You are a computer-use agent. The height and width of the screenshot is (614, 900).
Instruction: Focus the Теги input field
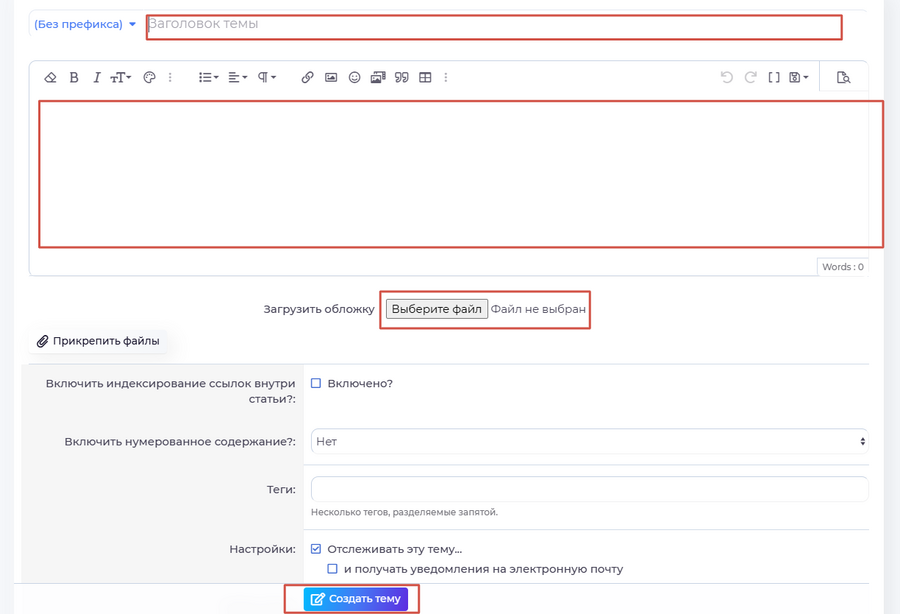tap(589, 489)
